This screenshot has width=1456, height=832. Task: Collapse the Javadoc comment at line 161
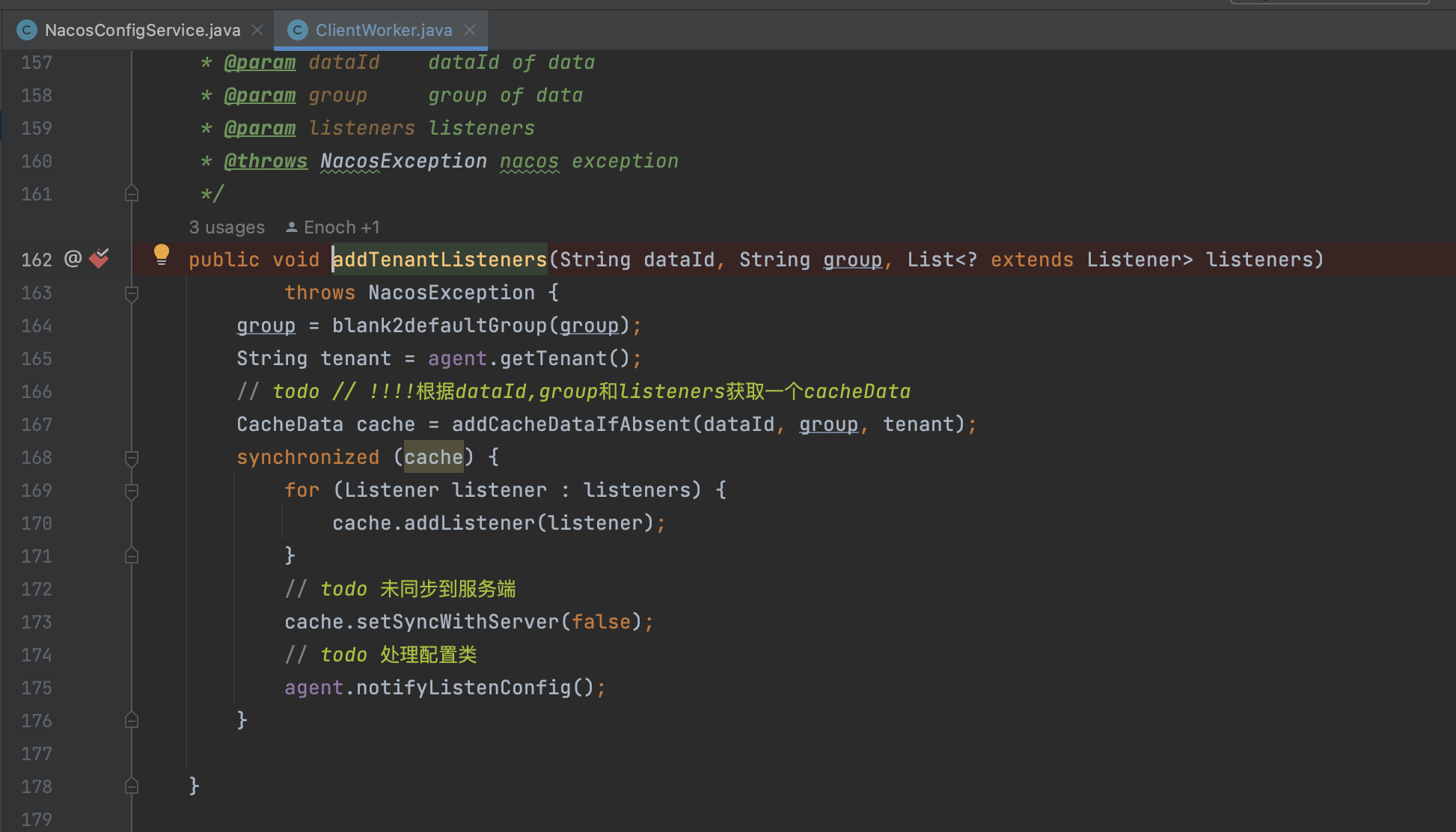[132, 194]
